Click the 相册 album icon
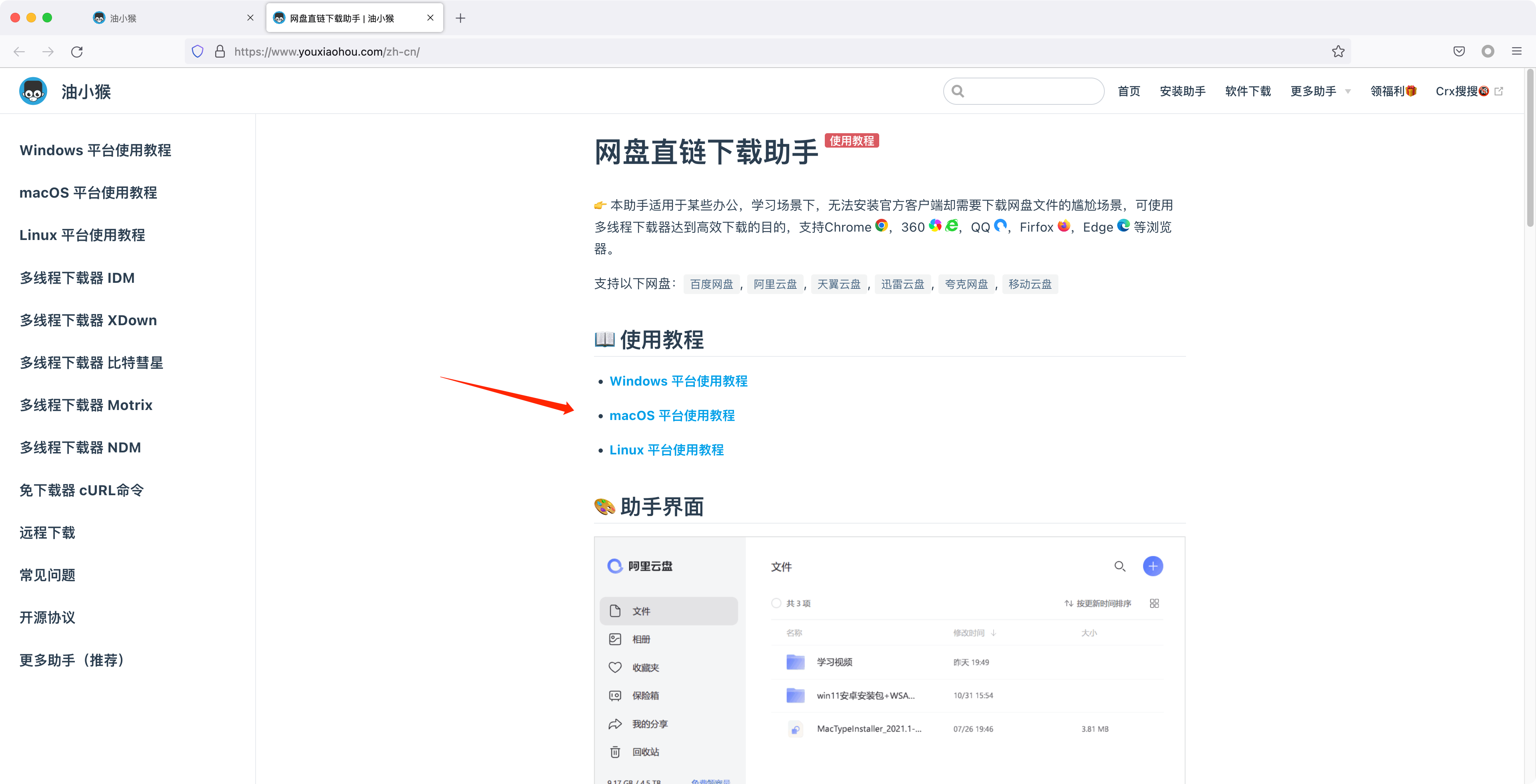 [615, 639]
